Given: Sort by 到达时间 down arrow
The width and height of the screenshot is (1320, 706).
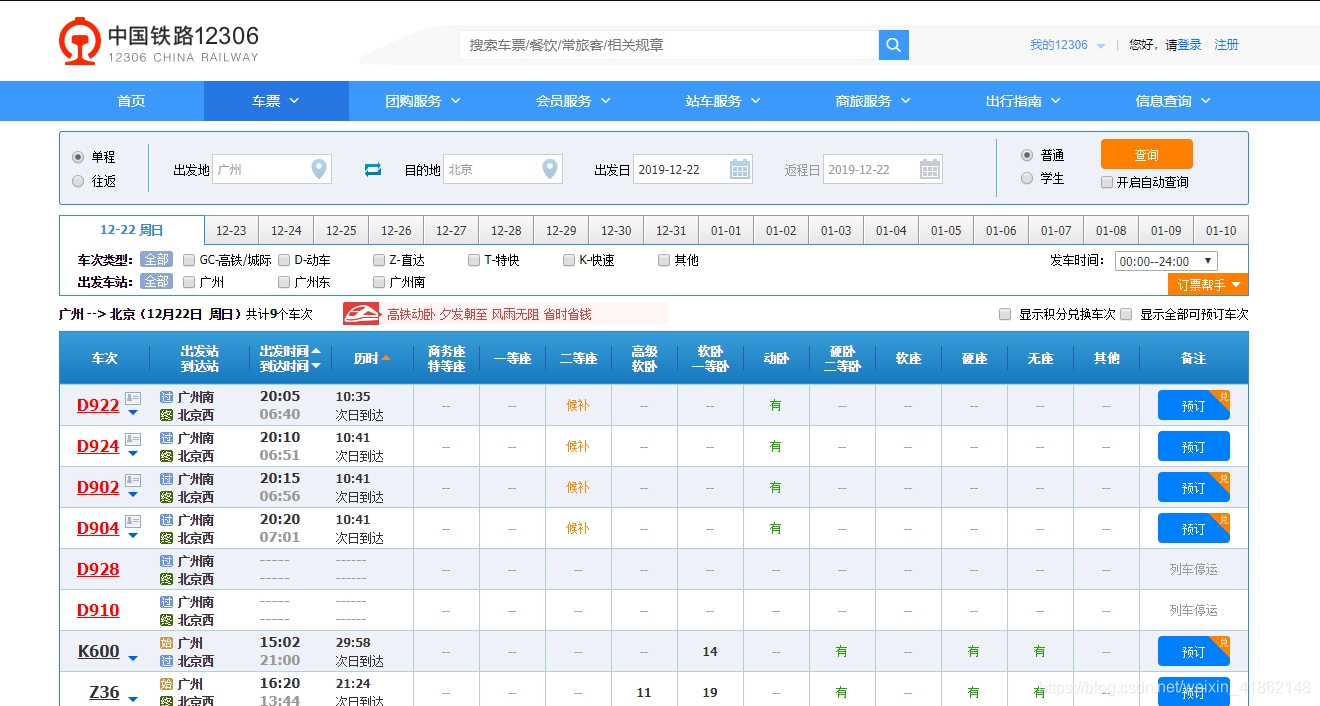Looking at the screenshot, I should 316,366.
